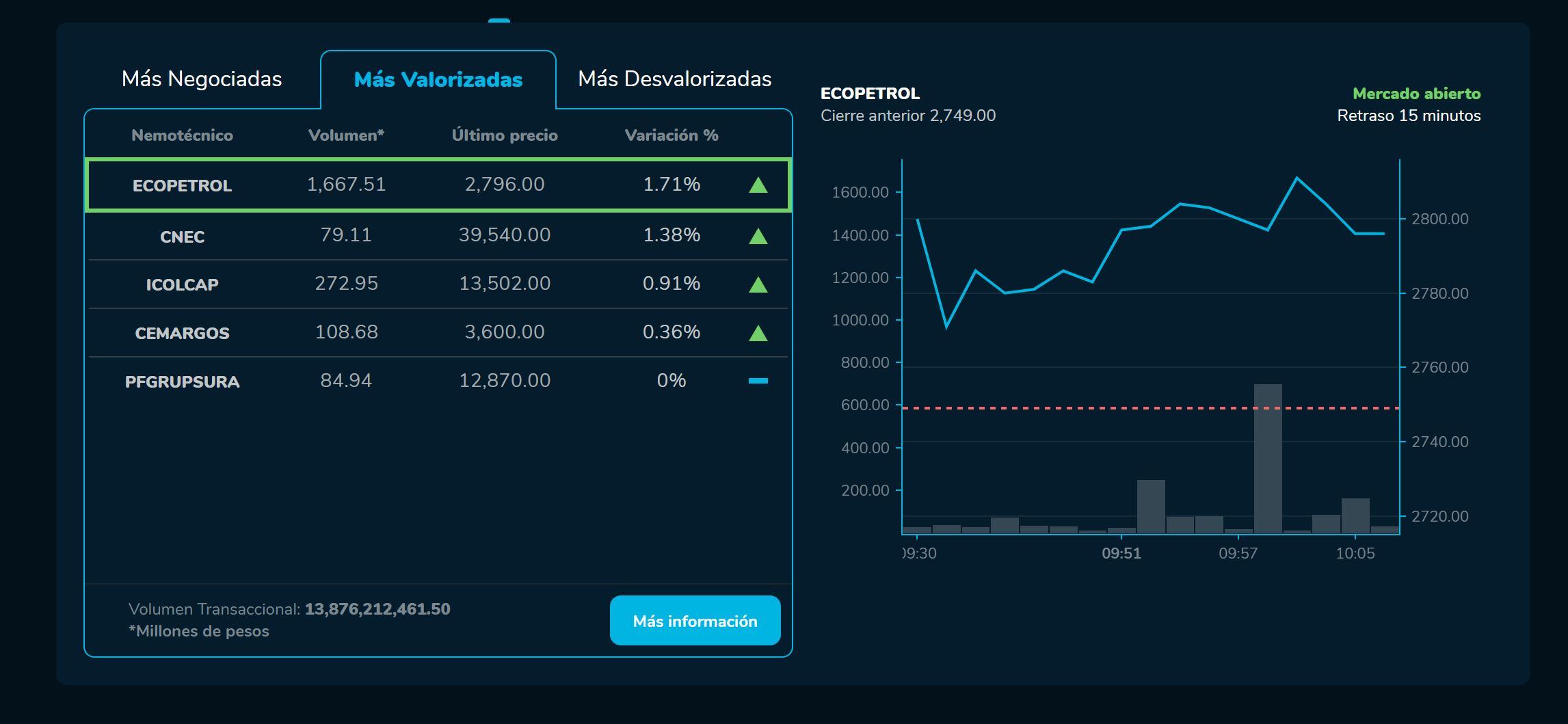The height and width of the screenshot is (724, 1568).
Task: Click the tallest volume bar near 09:57
Action: pos(1269,458)
